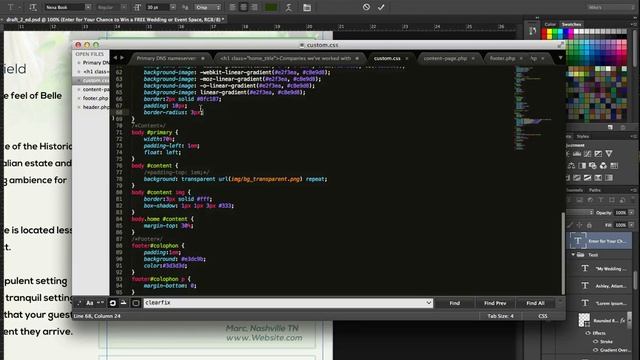Select right align text icon
Image resolution: width=640 pixels, height=360 pixels.
pos(254,7)
